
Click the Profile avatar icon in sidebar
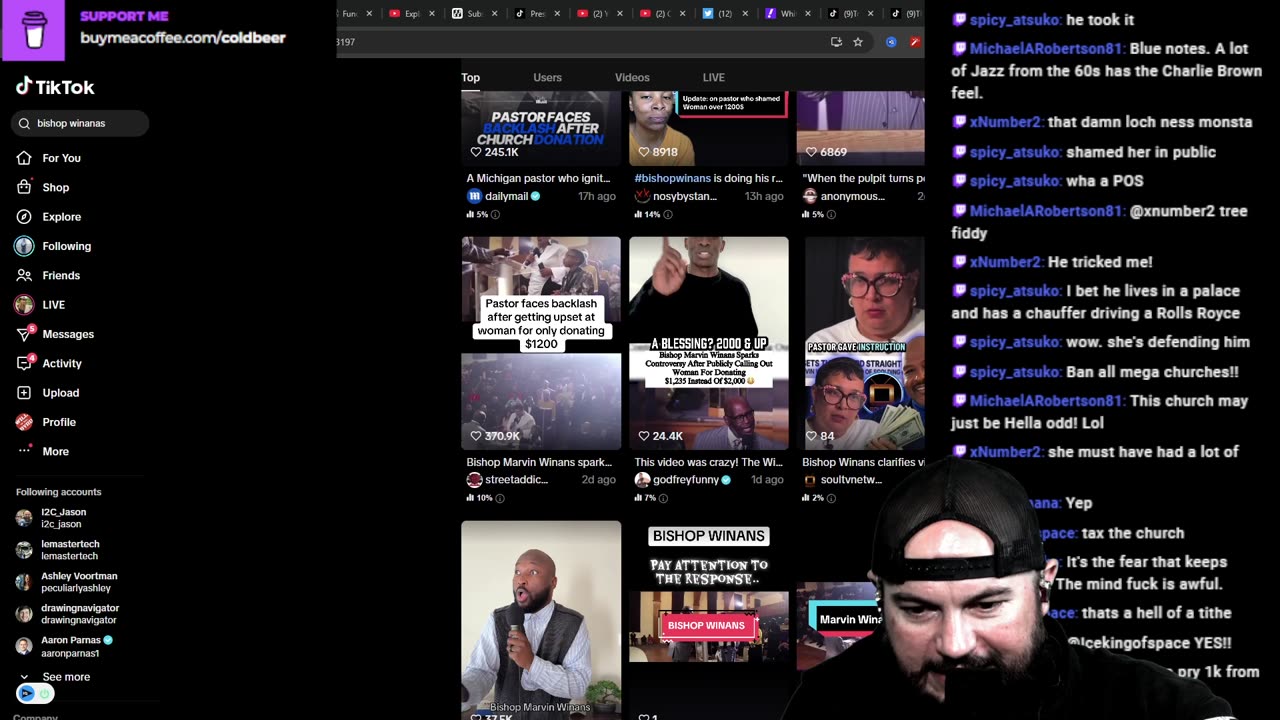(24, 422)
